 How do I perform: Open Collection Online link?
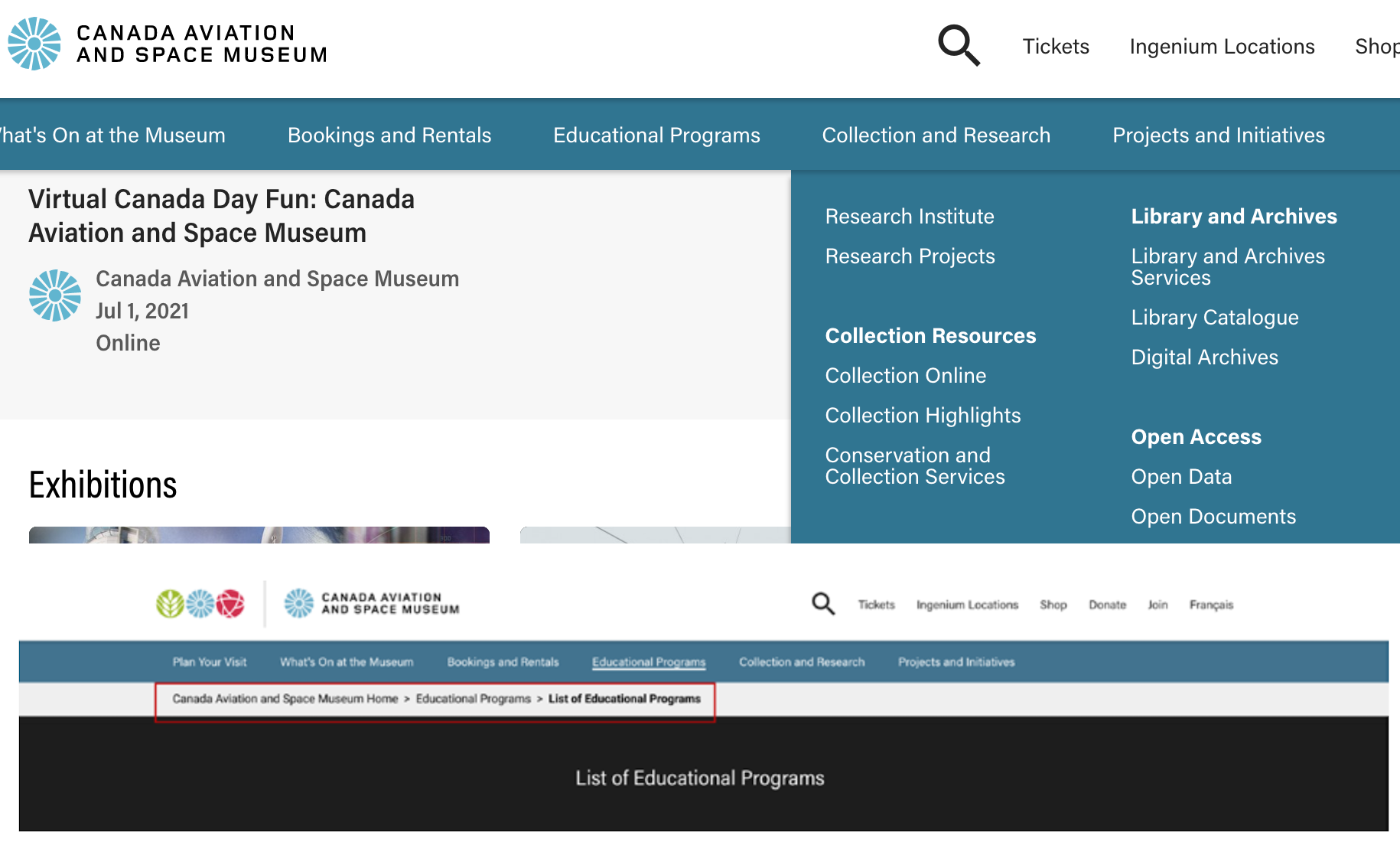coord(906,375)
